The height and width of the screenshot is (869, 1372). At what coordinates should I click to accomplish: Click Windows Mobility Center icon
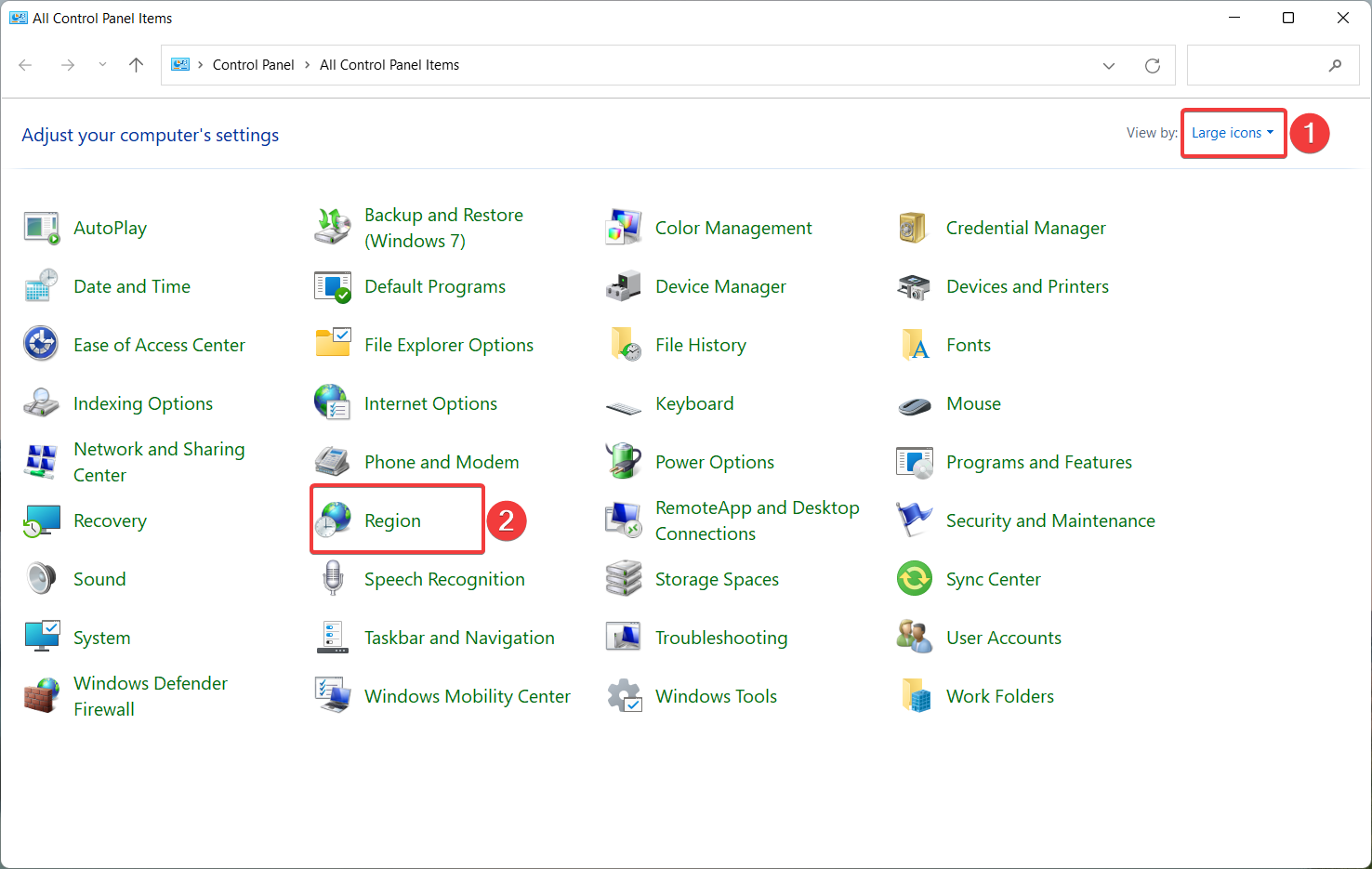pos(333,696)
